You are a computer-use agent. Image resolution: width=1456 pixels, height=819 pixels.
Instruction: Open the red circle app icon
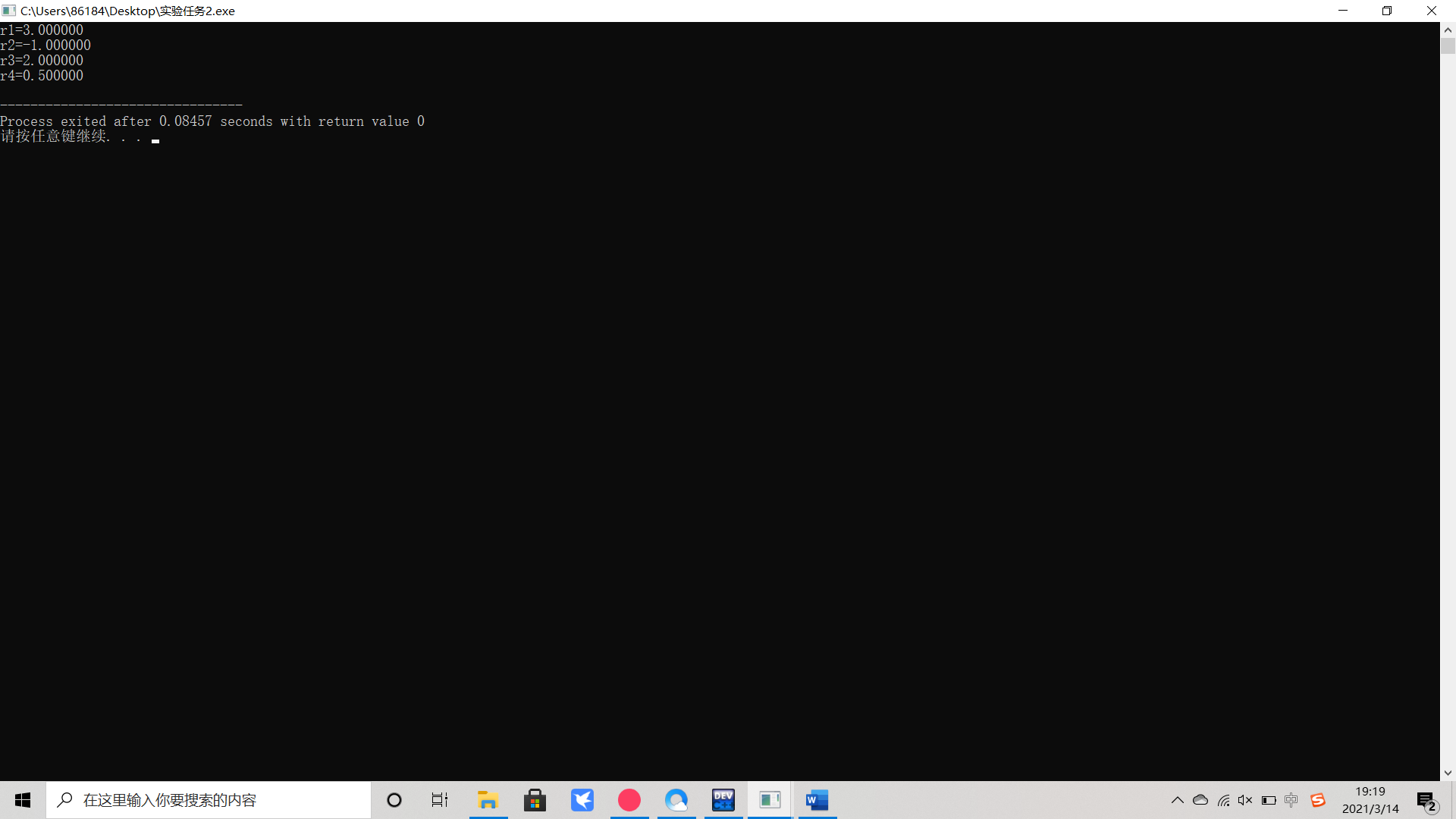[x=629, y=800]
